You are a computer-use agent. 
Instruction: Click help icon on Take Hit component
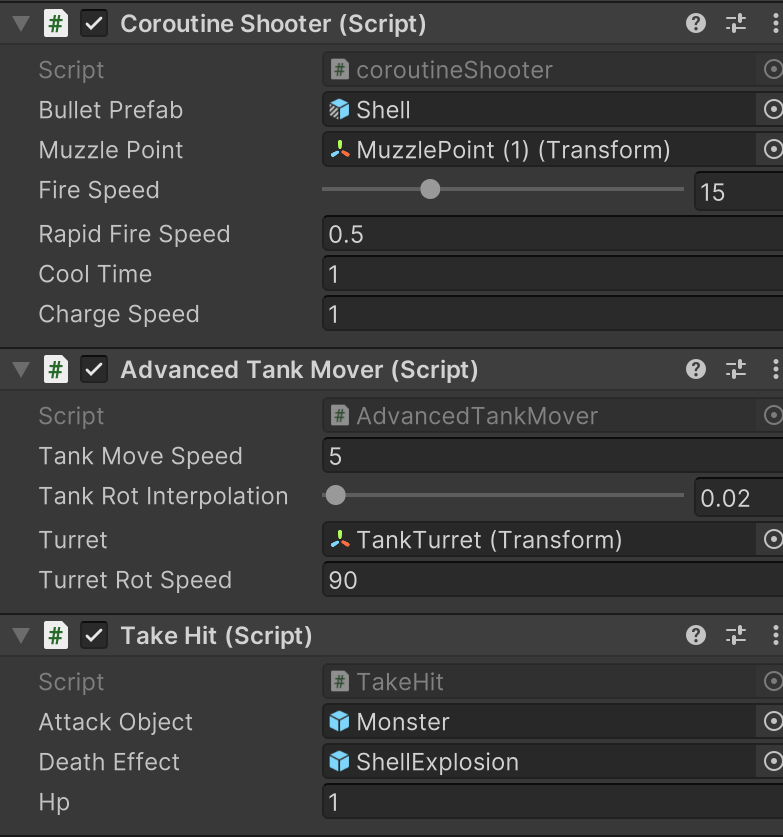696,636
